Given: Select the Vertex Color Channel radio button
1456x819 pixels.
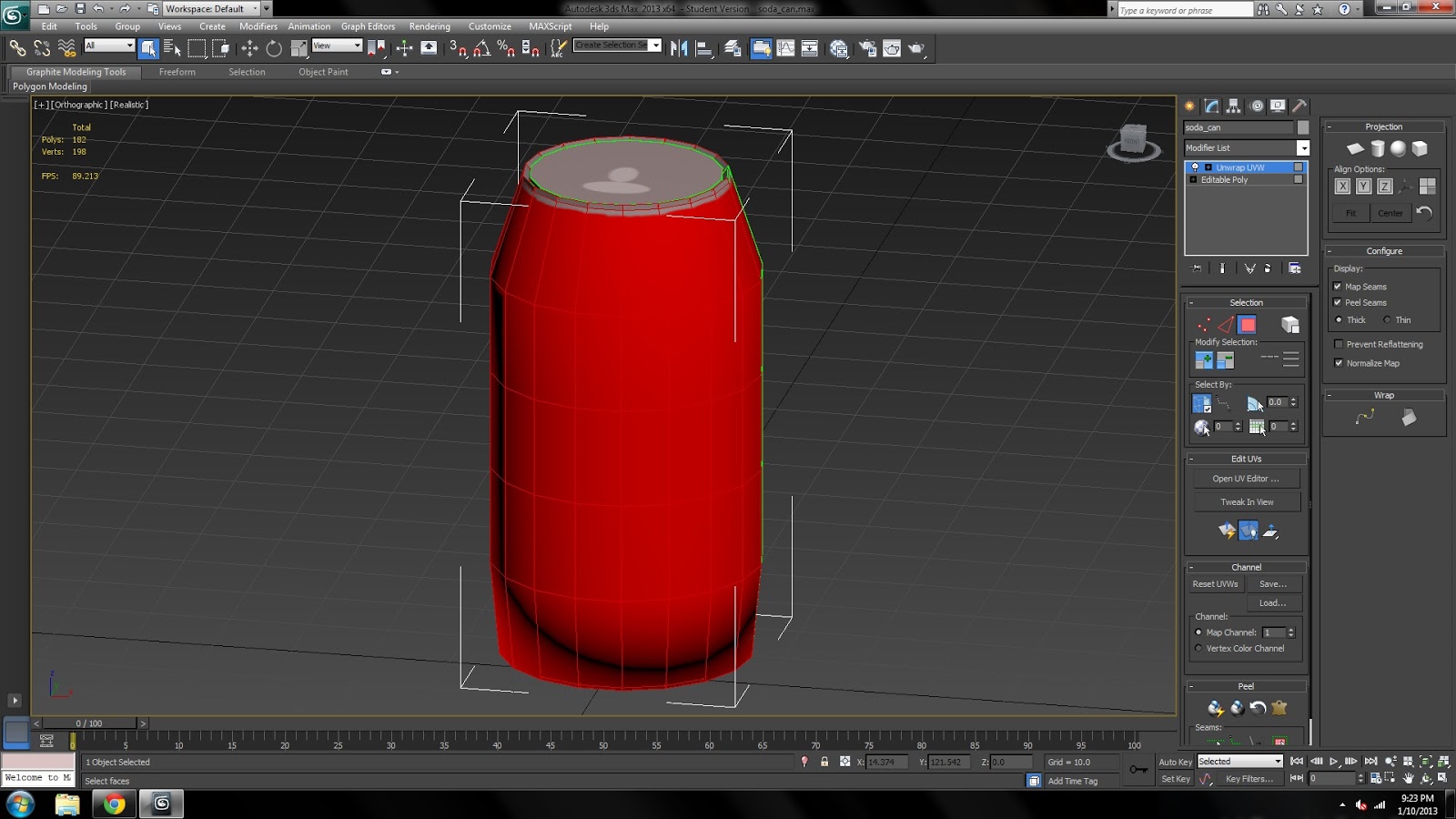Looking at the screenshot, I should (1198, 648).
